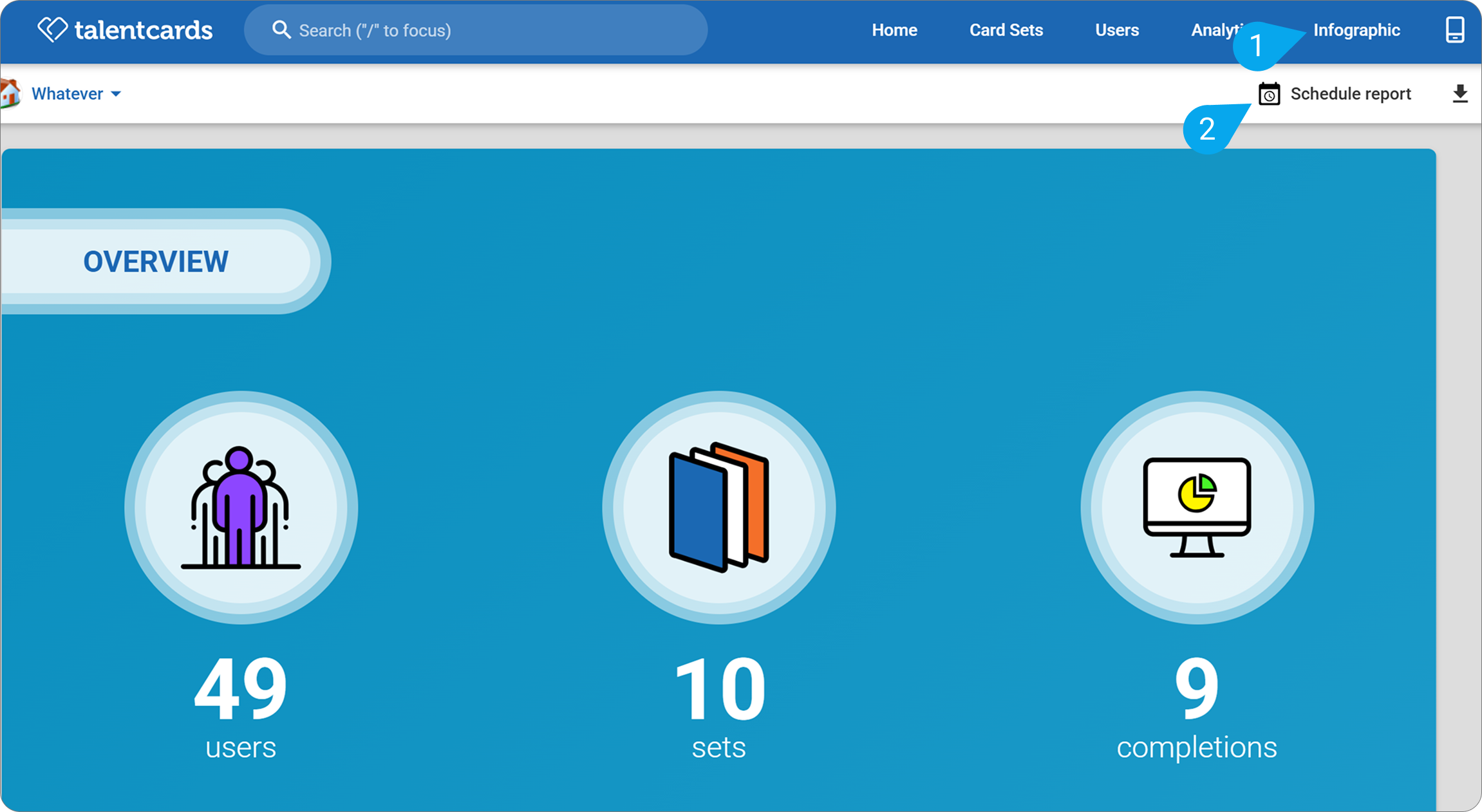Click the card sets books icon

pyautogui.click(x=718, y=508)
